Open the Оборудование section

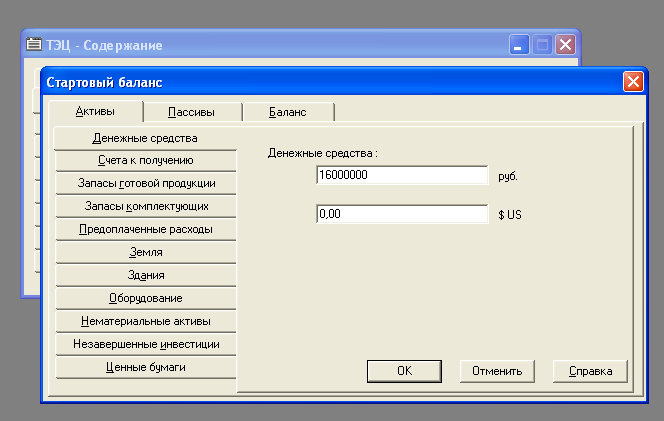coord(146,298)
